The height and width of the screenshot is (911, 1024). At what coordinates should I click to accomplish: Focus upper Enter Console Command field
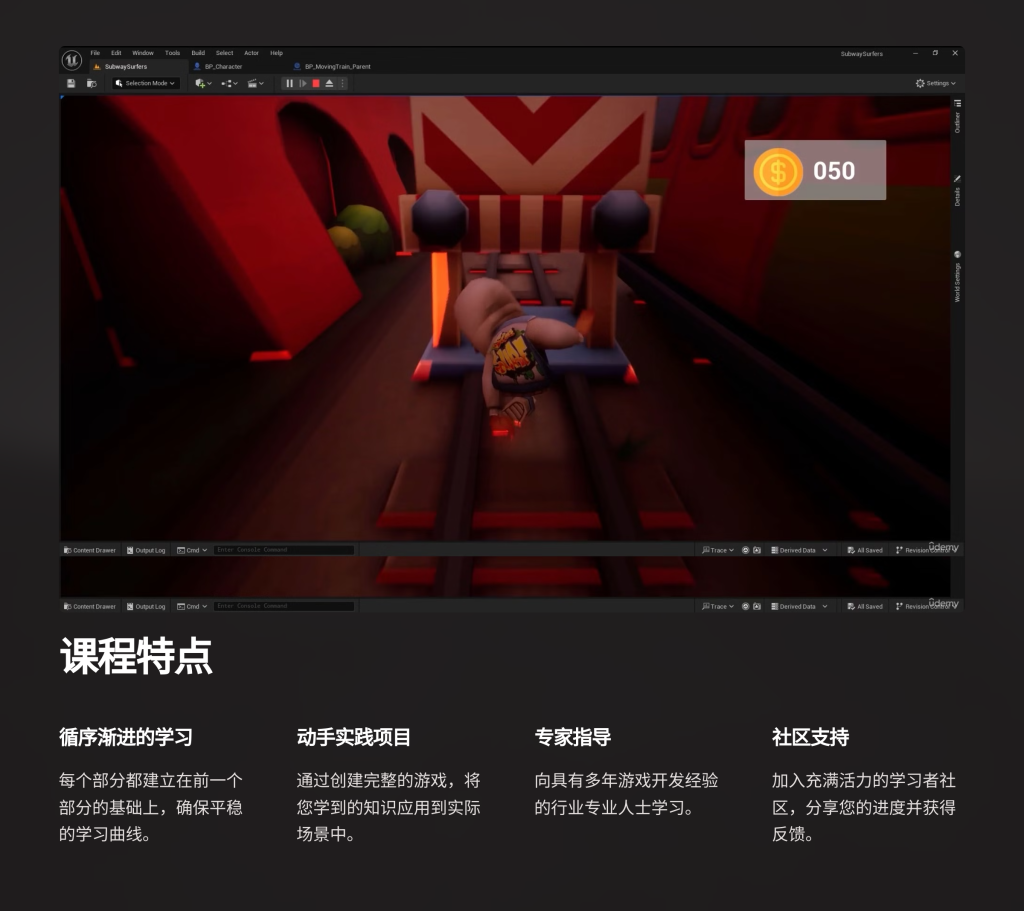[284, 550]
